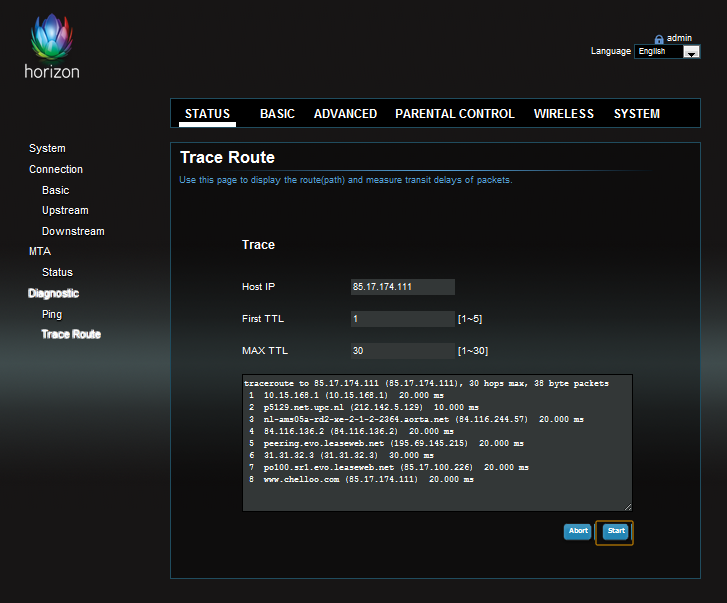Screen dimensions: 727x603
Task: Click the MAX TTL input field
Action: [402, 351]
